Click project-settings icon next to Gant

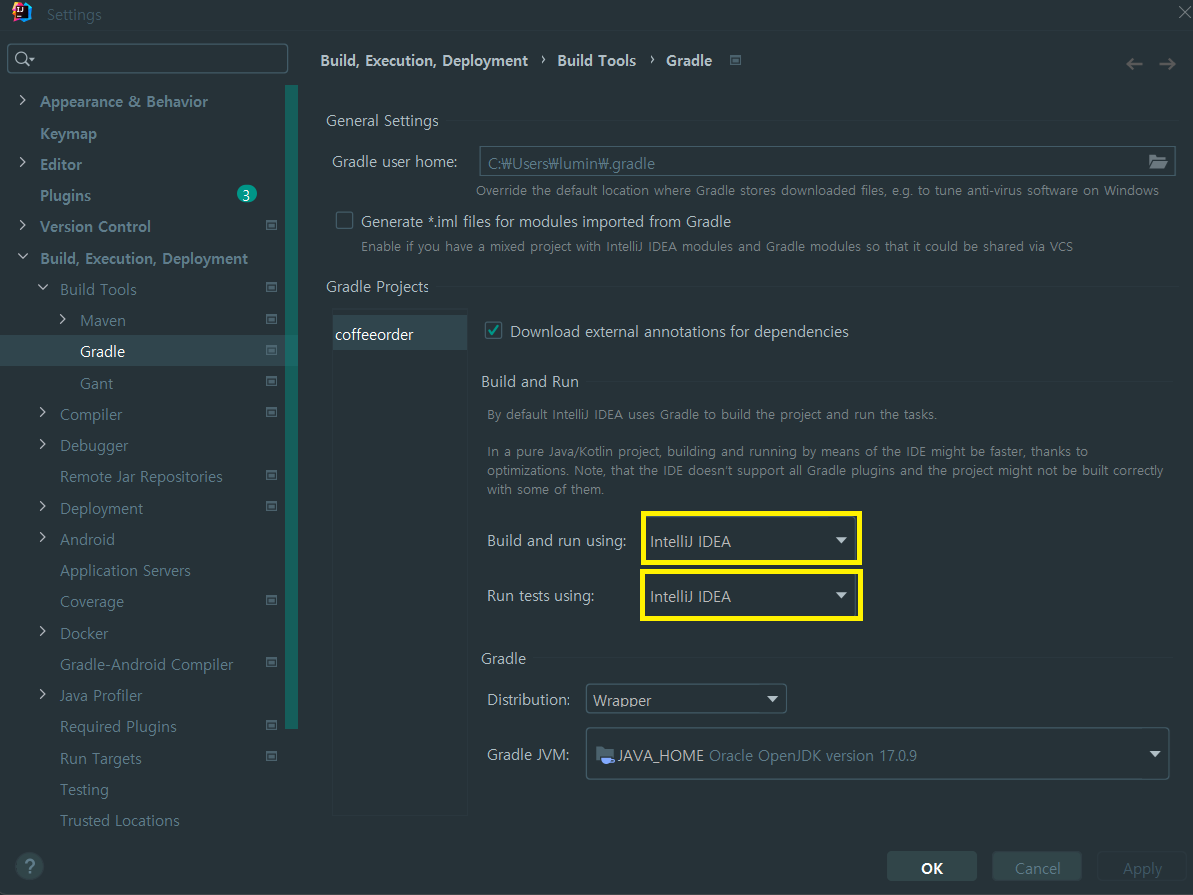pyautogui.click(x=271, y=381)
